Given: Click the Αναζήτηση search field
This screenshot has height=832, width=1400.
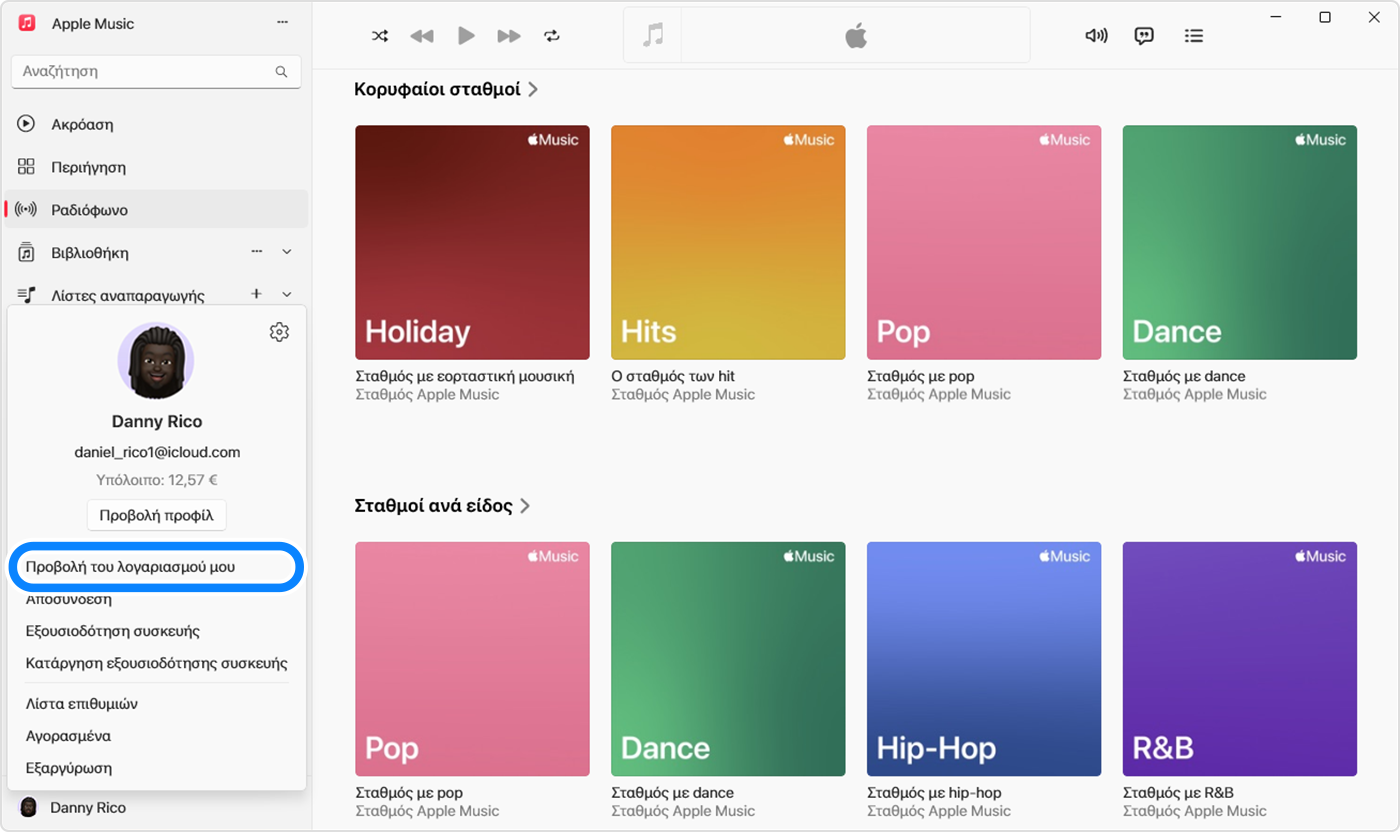Looking at the screenshot, I should [156, 72].
